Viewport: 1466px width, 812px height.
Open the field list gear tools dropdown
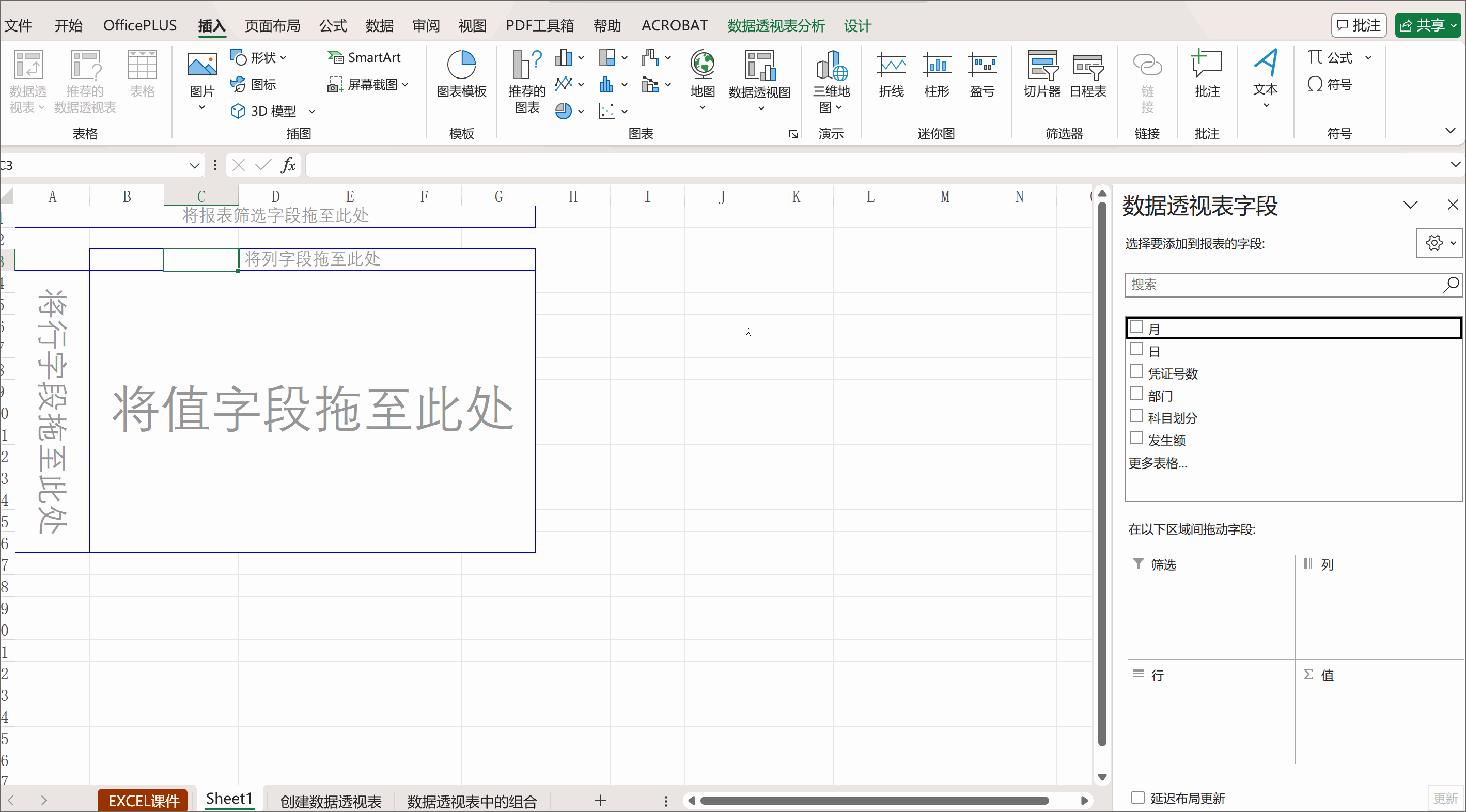(1439, 243)
